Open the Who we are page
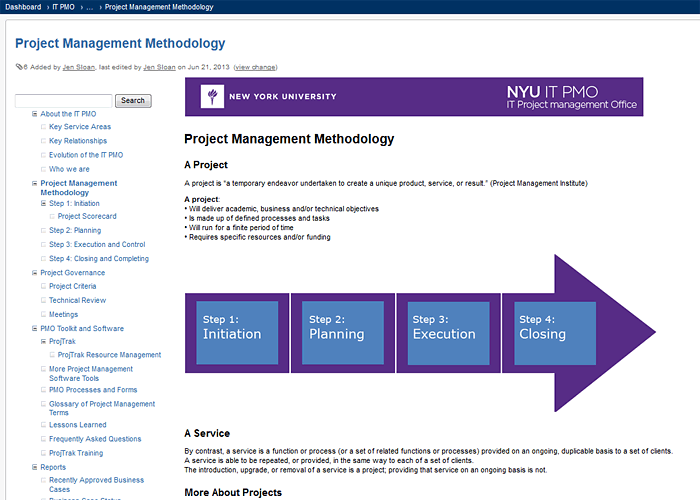 69,169
